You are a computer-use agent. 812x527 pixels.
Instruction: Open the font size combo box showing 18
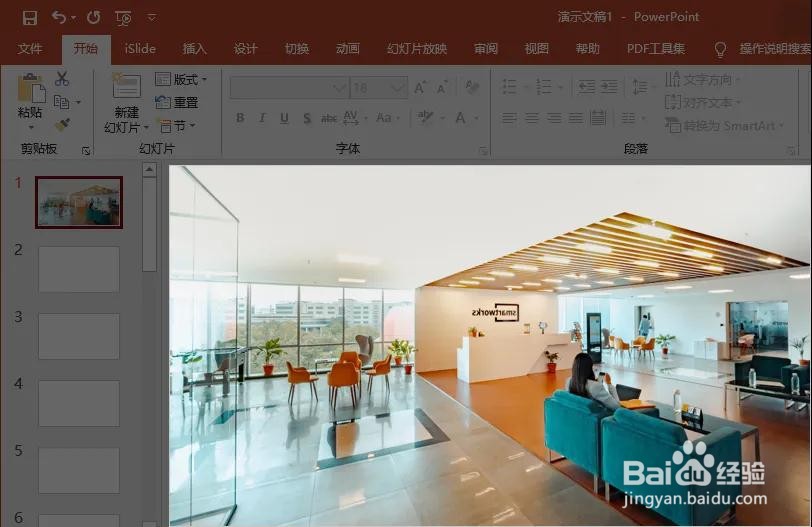(x=379, y=88)
